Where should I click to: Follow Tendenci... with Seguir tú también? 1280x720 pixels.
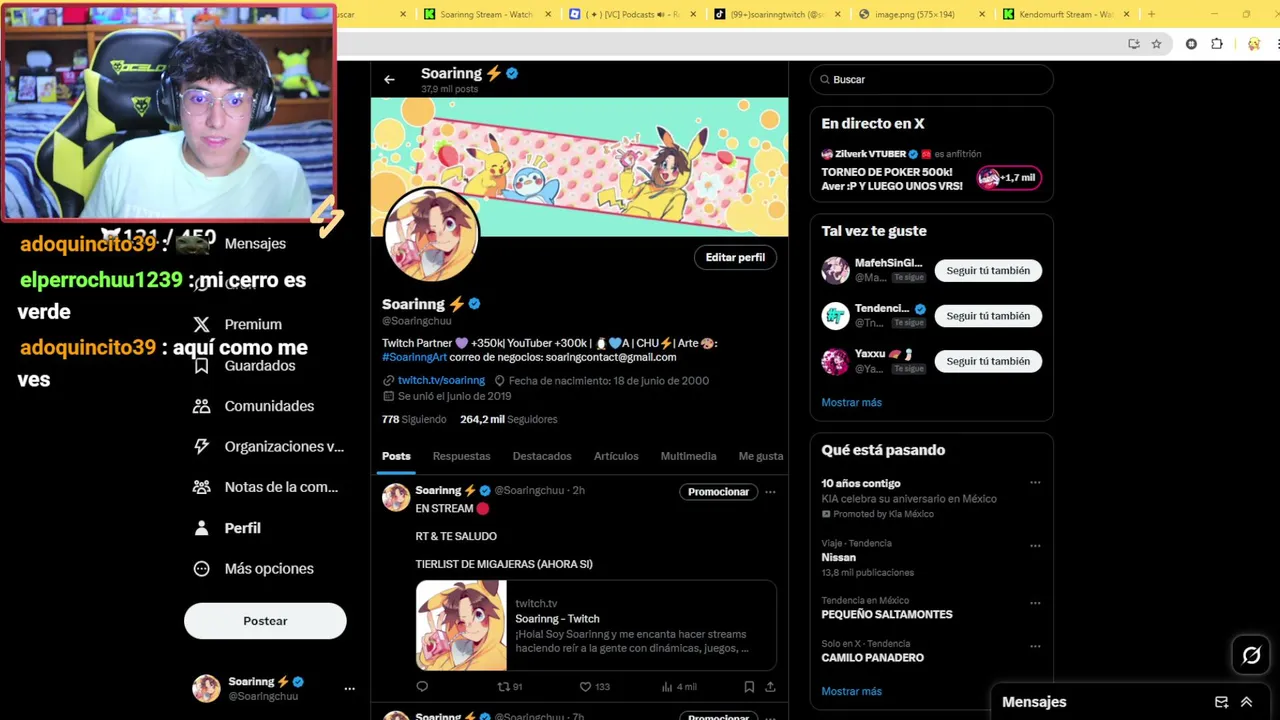(988, 316)
